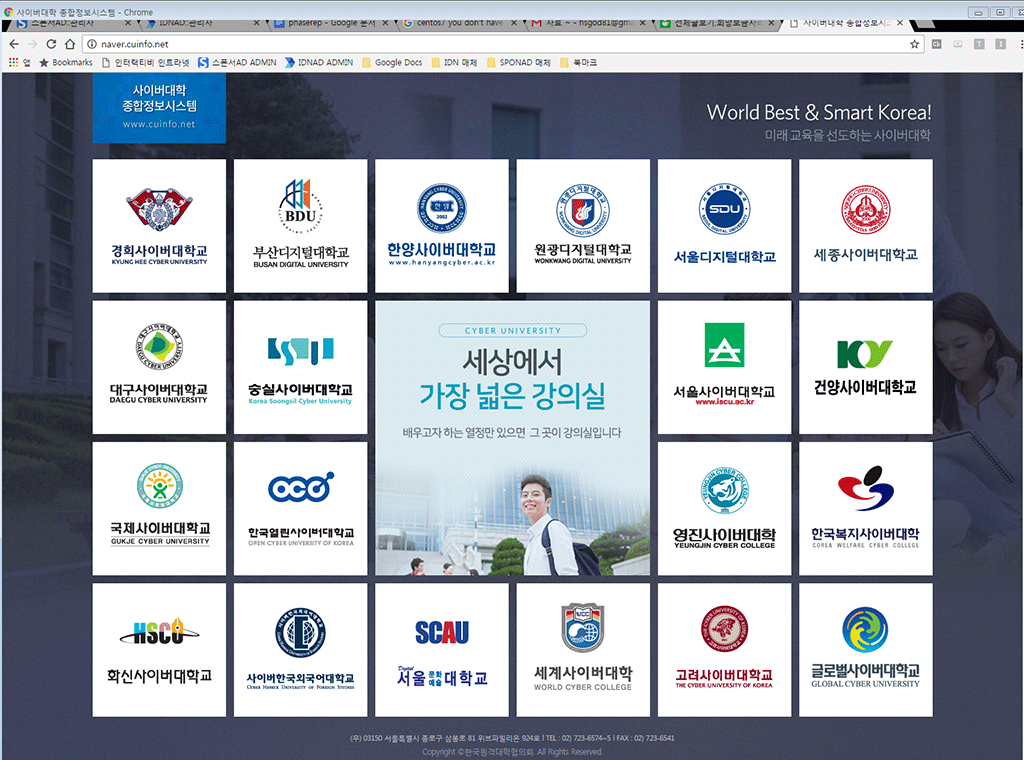Click the browser back arrow
1024x760 pixels.
[14, 44]
